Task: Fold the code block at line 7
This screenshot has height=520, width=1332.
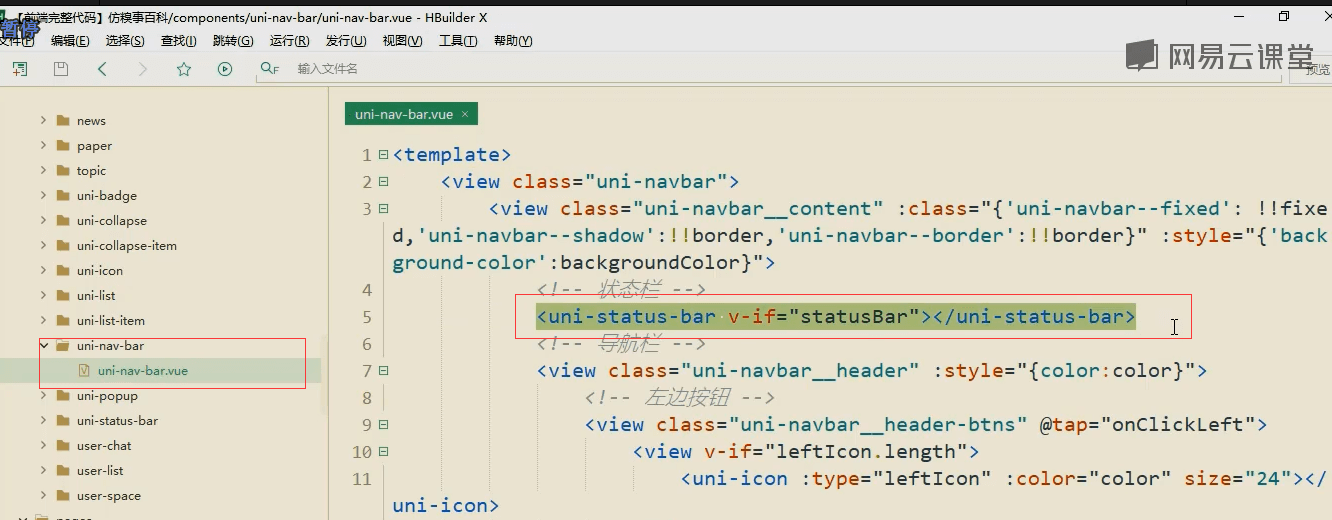Action: tap(383, 370)
